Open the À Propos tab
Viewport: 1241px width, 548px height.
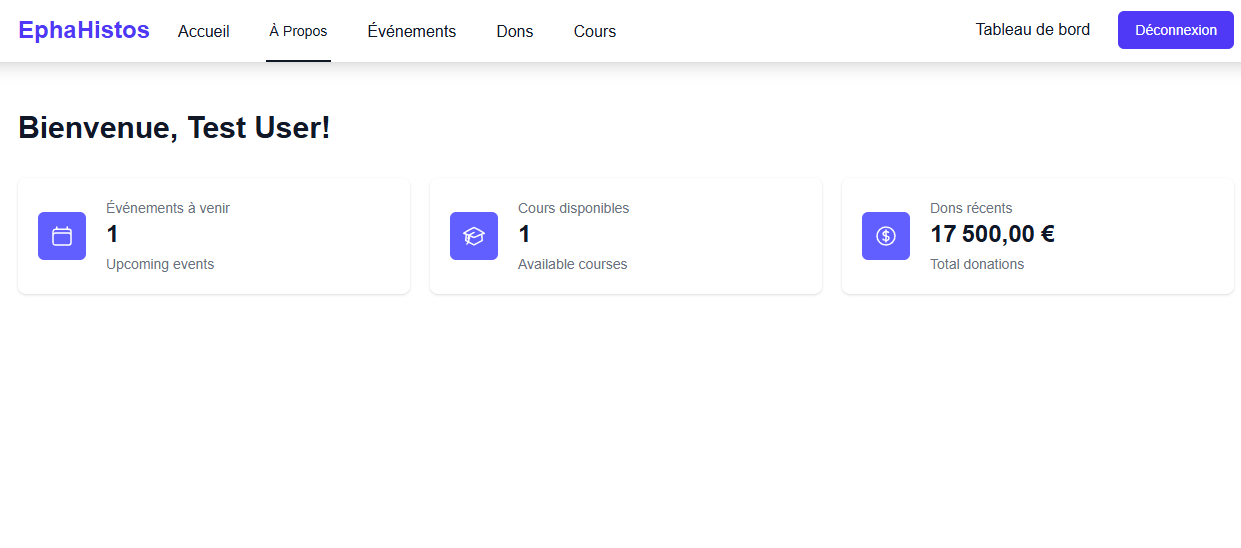coord(298,31)
